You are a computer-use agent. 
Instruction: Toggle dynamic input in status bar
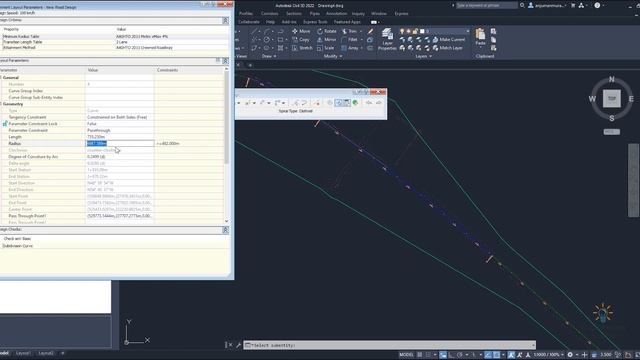[x=443, y=355]
